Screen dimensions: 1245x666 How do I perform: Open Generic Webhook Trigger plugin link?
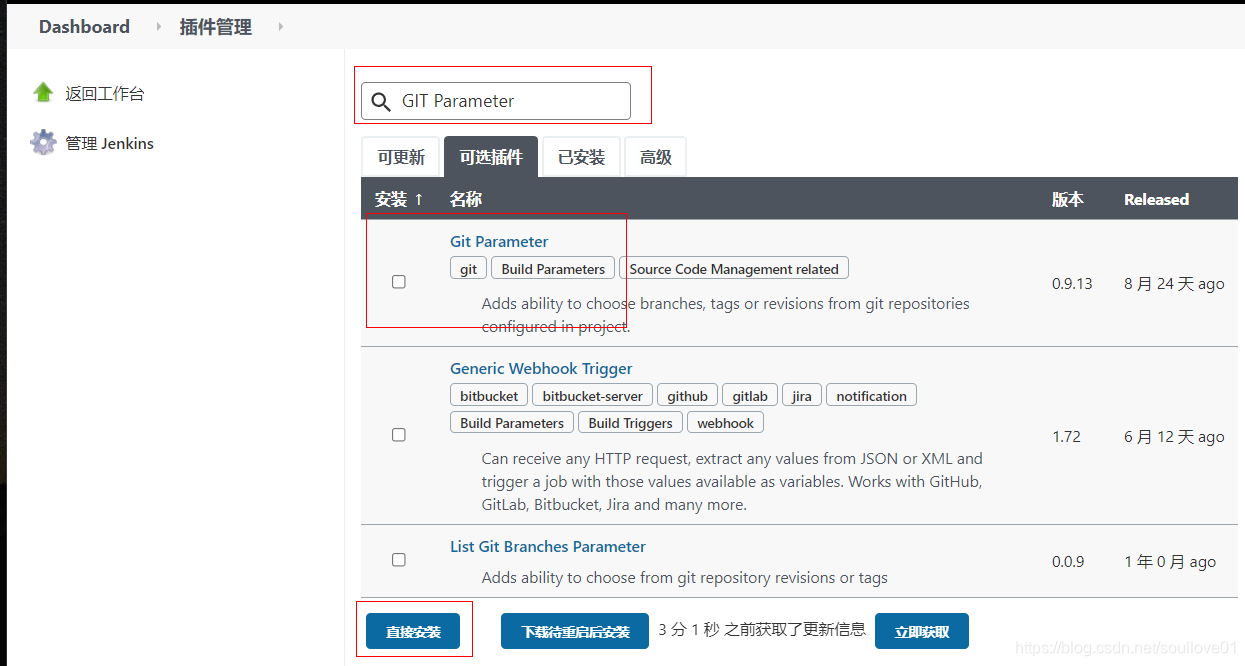(x=541, y=368)
